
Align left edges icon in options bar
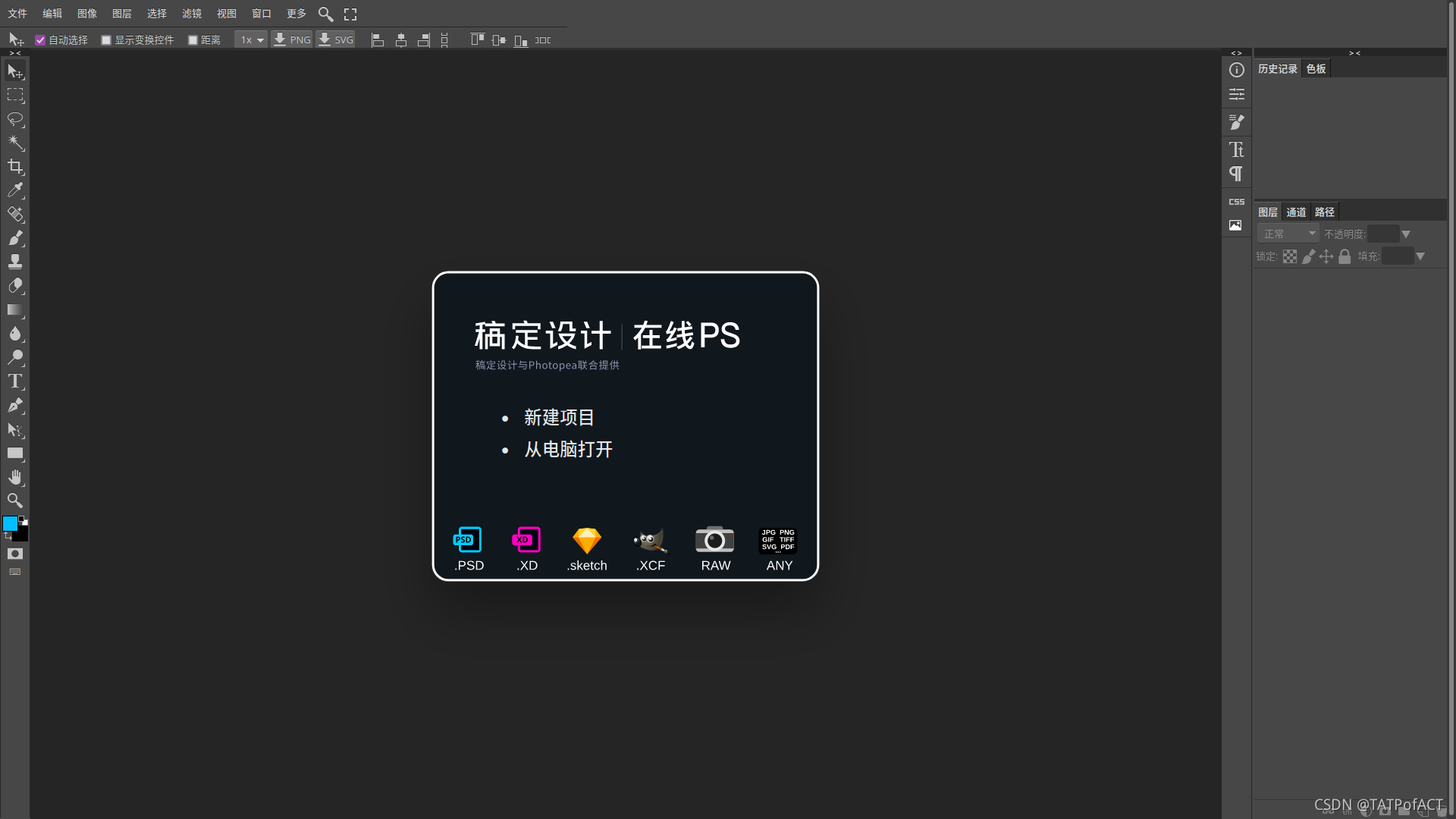click(x=378, y=40)
